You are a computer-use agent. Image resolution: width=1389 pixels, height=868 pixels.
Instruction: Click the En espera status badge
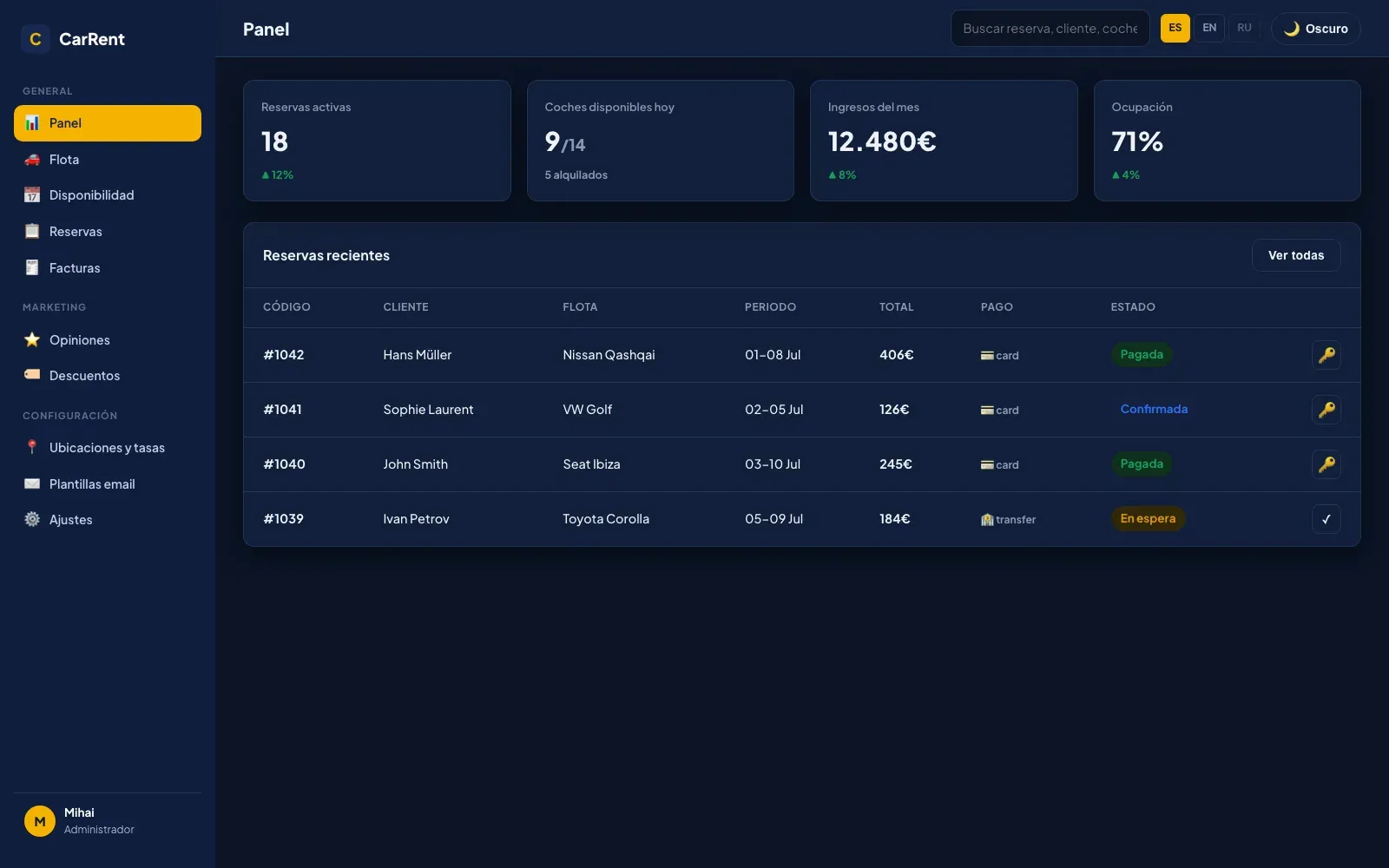(1148, 519)
